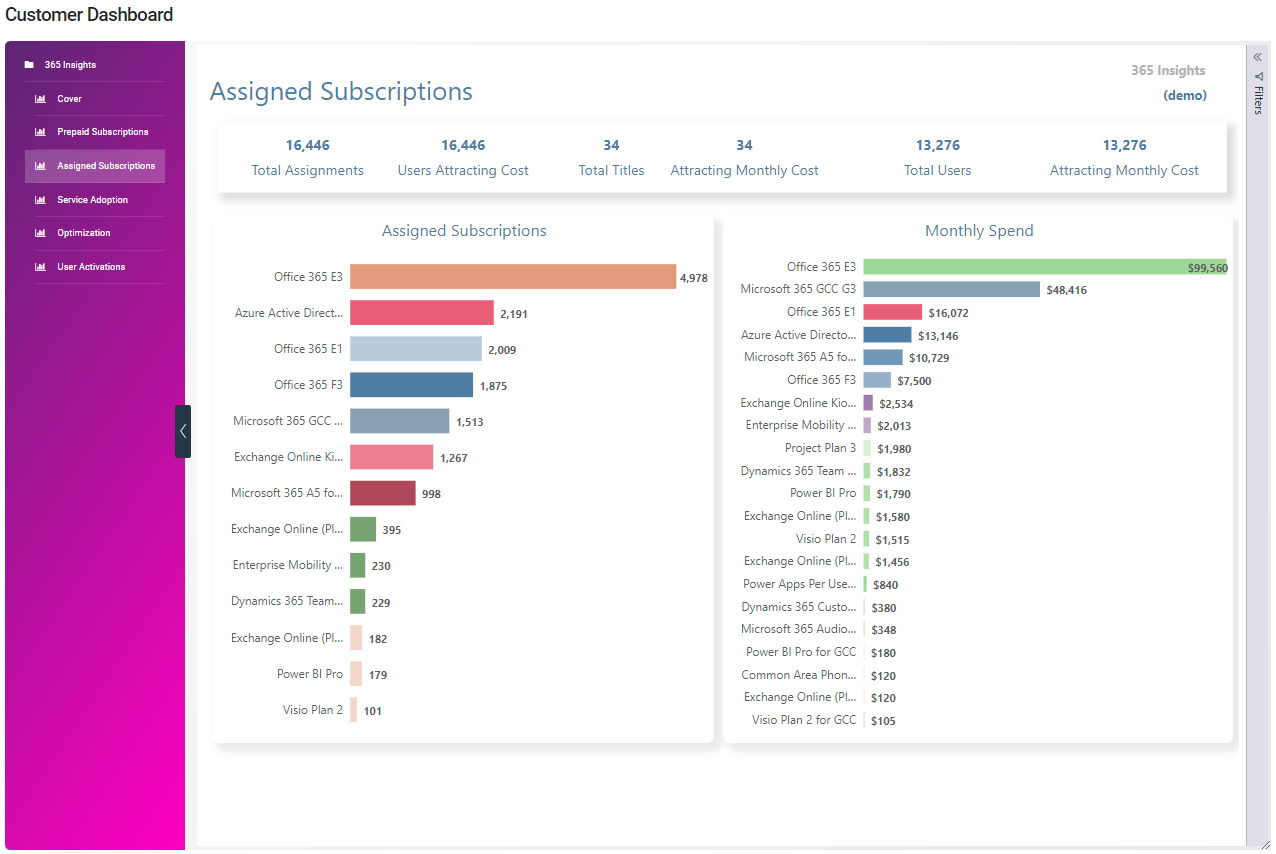
Task: Click the Microsoft 365 A5 $10,729 bar
Action: [x=883, y=357]
